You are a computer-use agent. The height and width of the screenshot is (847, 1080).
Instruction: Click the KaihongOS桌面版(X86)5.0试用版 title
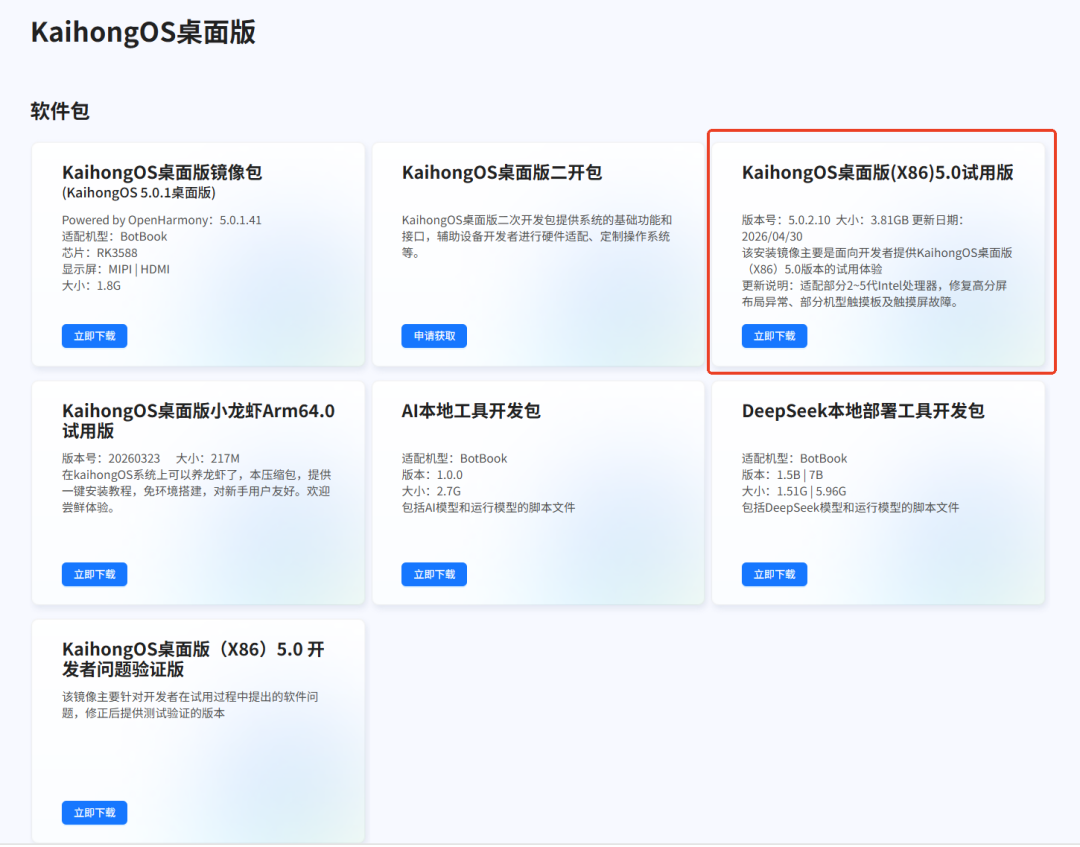[878, 172]
